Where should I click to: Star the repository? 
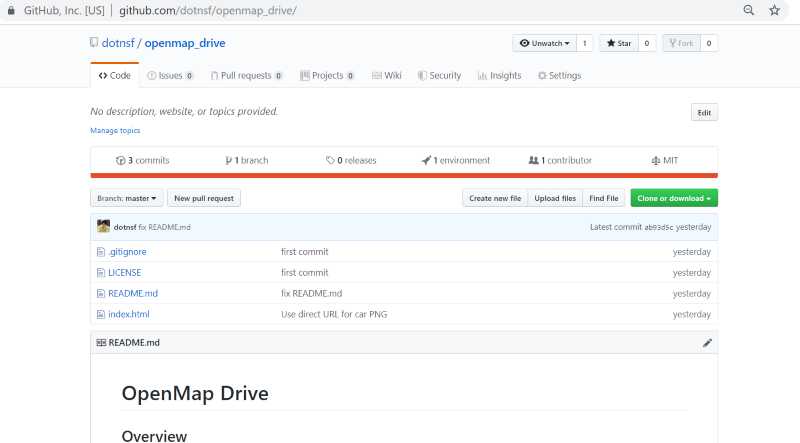pos(619,43)
